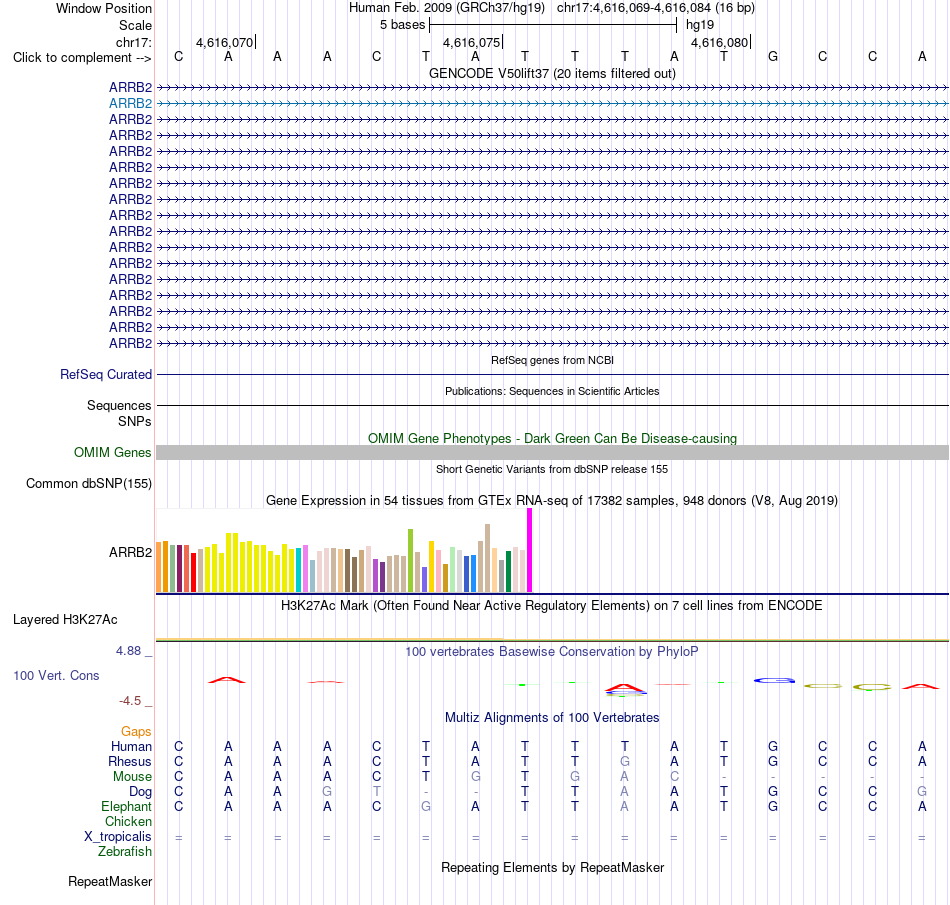This screenshot has width=950, height=905.
Task: Click the Scale label
Action: (x=135, y=25)
